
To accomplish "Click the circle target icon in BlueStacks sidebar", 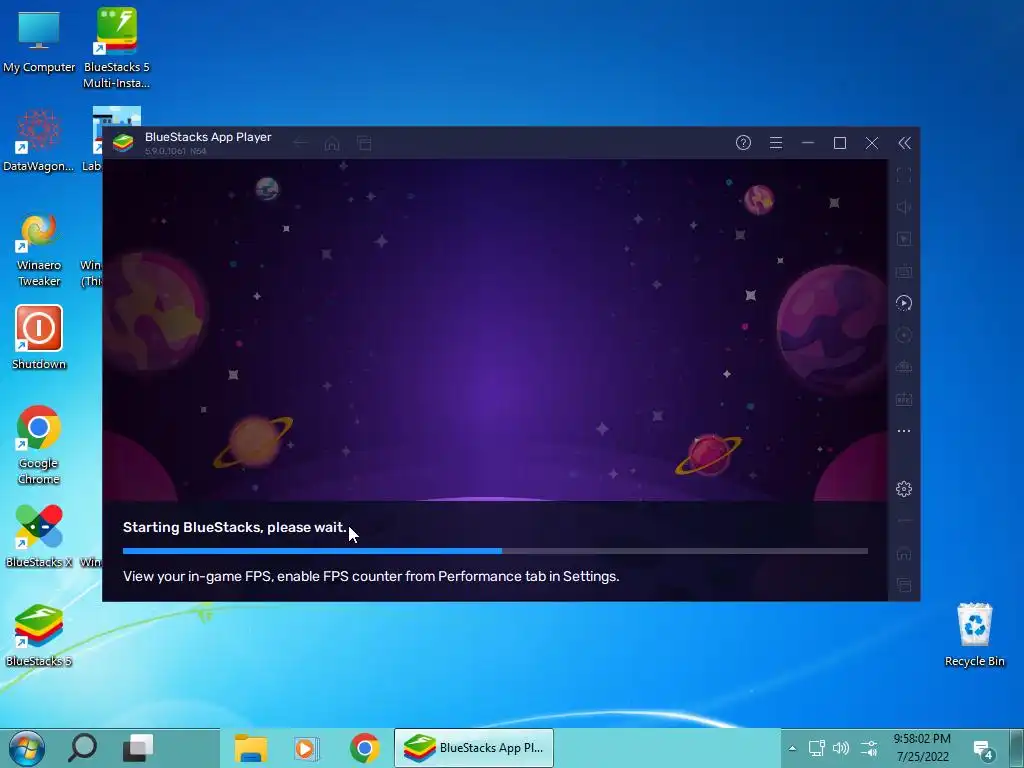I will coord(904,335).
